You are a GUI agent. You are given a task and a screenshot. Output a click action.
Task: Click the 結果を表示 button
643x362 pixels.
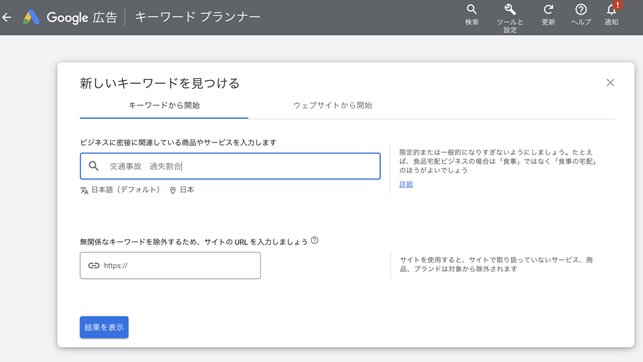104,327
